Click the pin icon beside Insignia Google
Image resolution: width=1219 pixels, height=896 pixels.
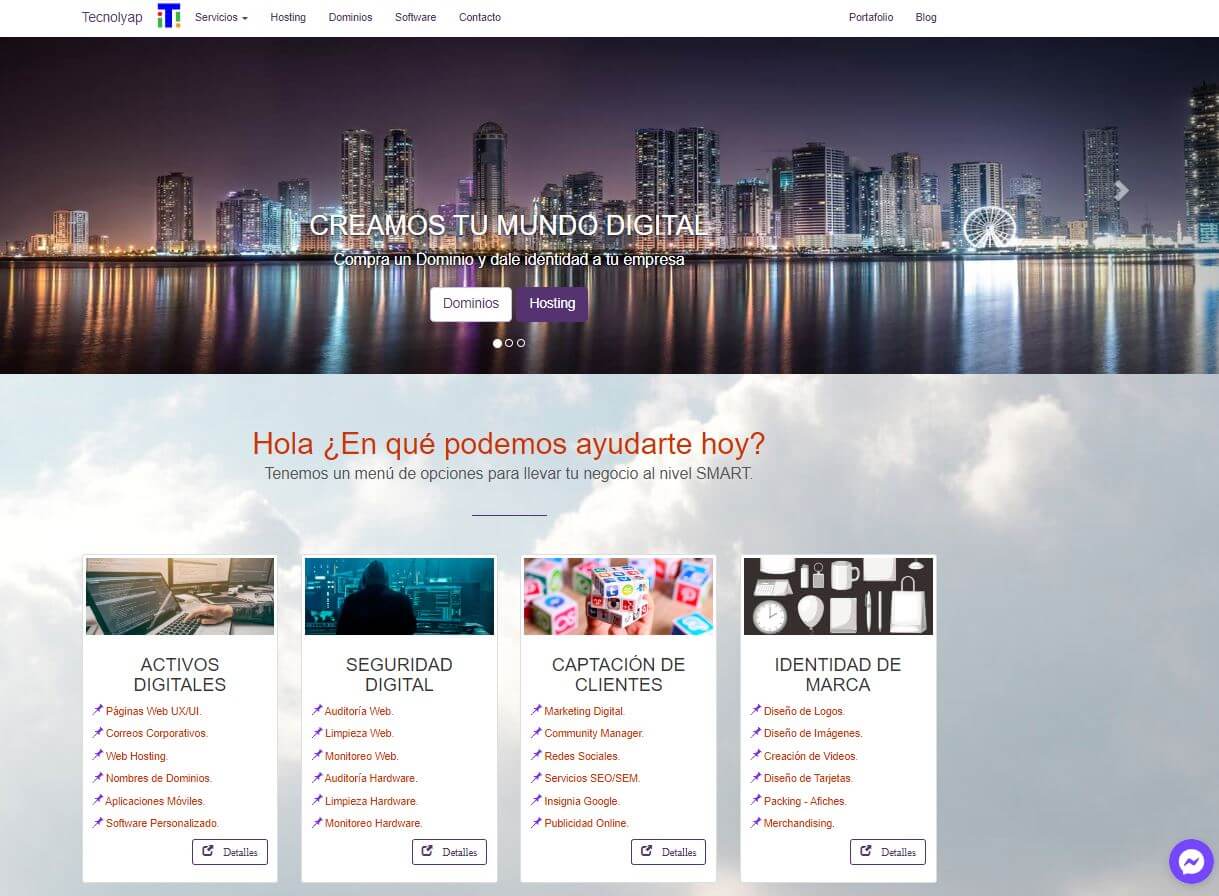coord(537,800)
